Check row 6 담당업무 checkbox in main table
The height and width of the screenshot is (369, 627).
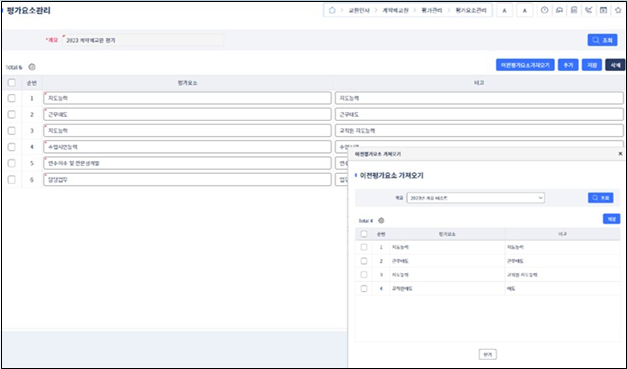[12, 180]
